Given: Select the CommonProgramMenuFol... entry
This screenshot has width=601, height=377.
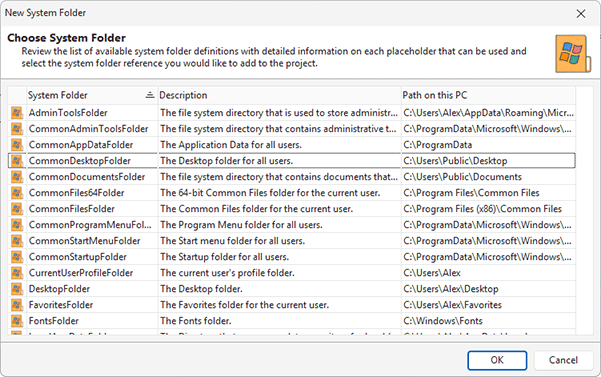Looking at the screenshot, I should click(292, 225).
